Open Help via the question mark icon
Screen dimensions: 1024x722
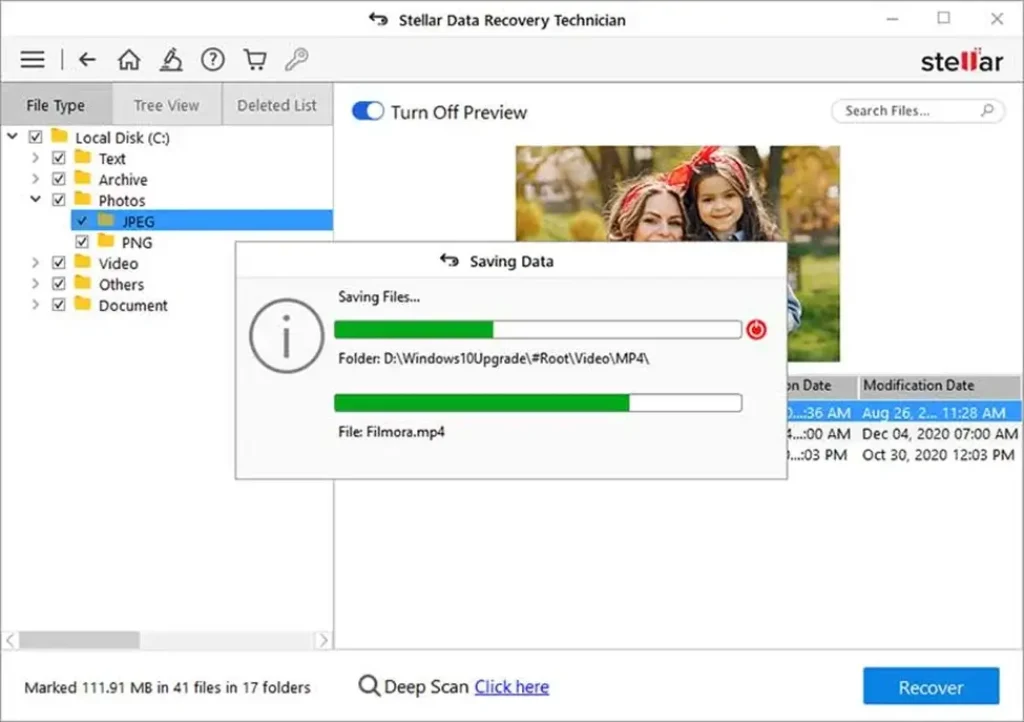[x=212, y=59]
